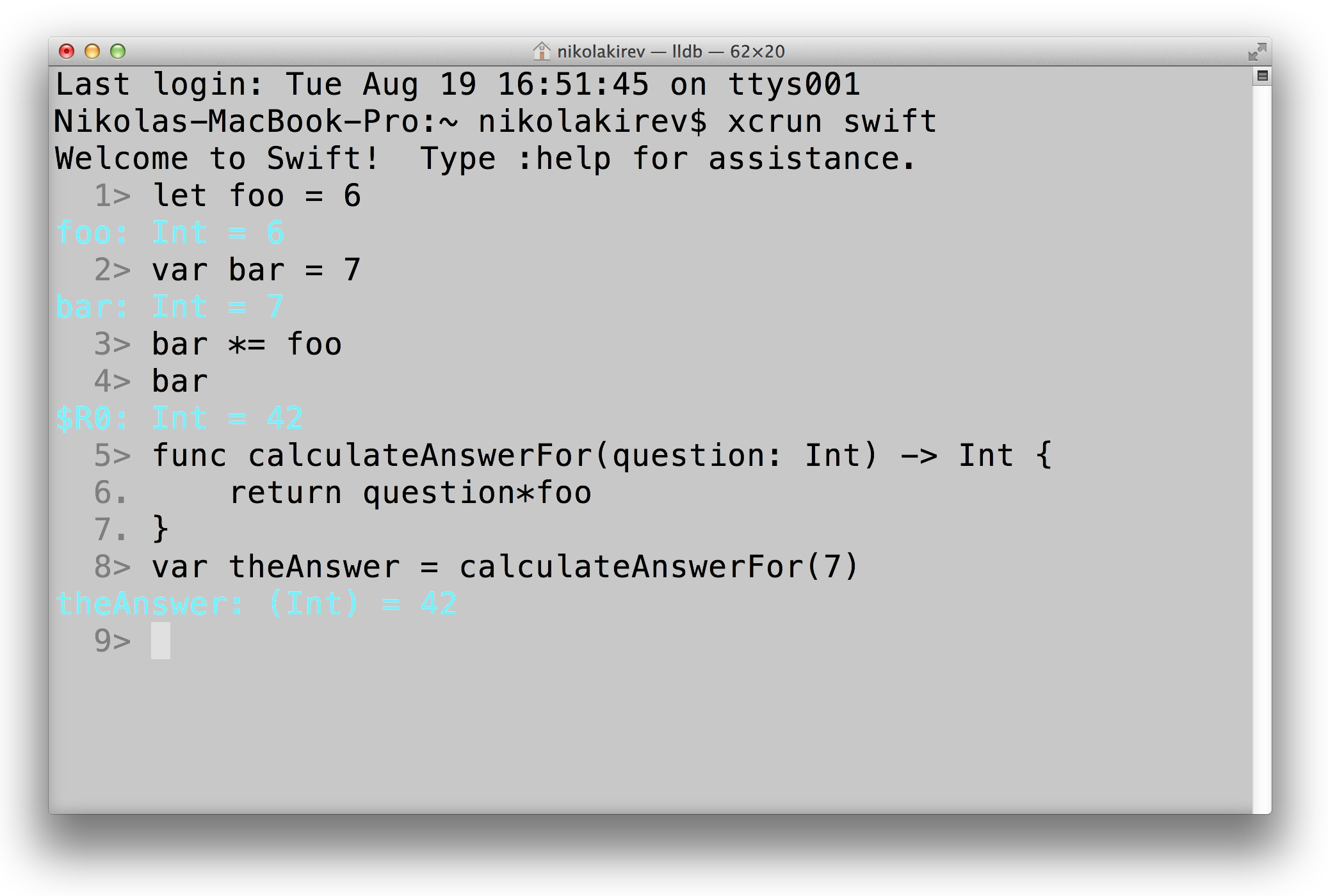Viewport: 1328px width, 896px height.
Task: Click the split pane icon above scrollbar
Action: pyautogui.click(x=1262, y=76)
